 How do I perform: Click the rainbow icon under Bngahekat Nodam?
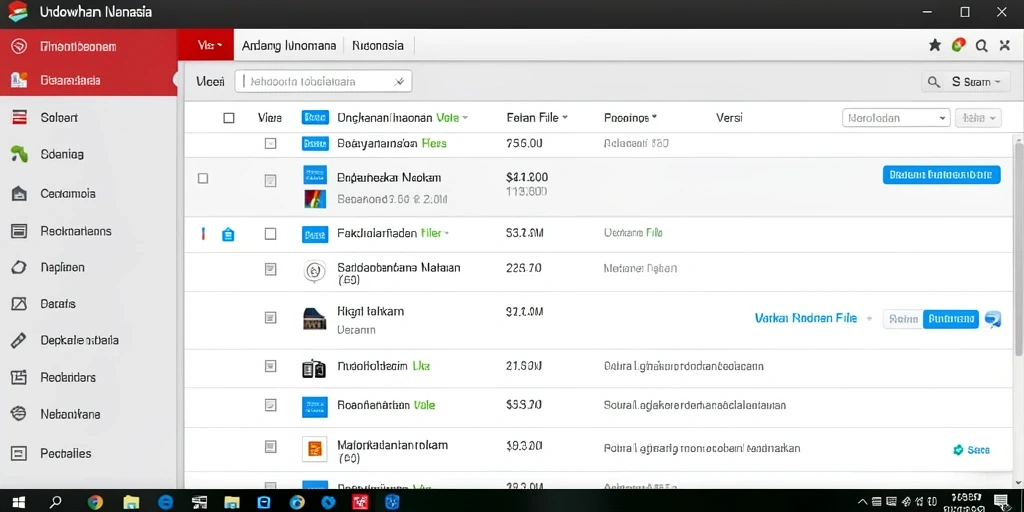click(315, 199)
